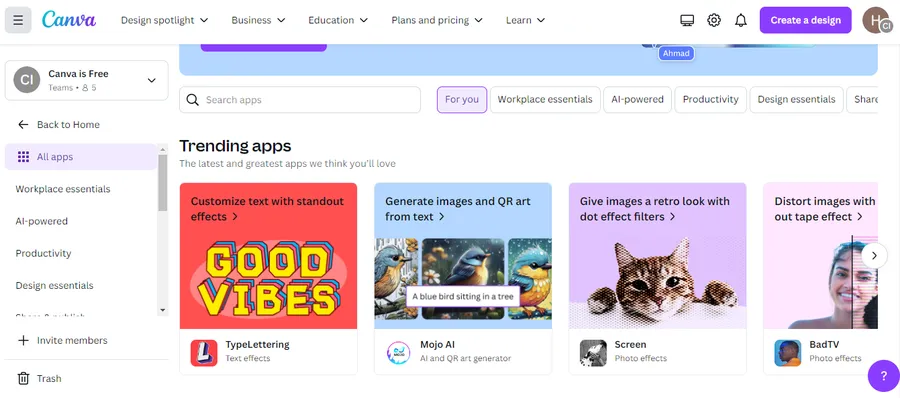Viewport: 900px width, 398px height.
Task: Click the Mojo AI app name
Action: (x=437, y=345)
